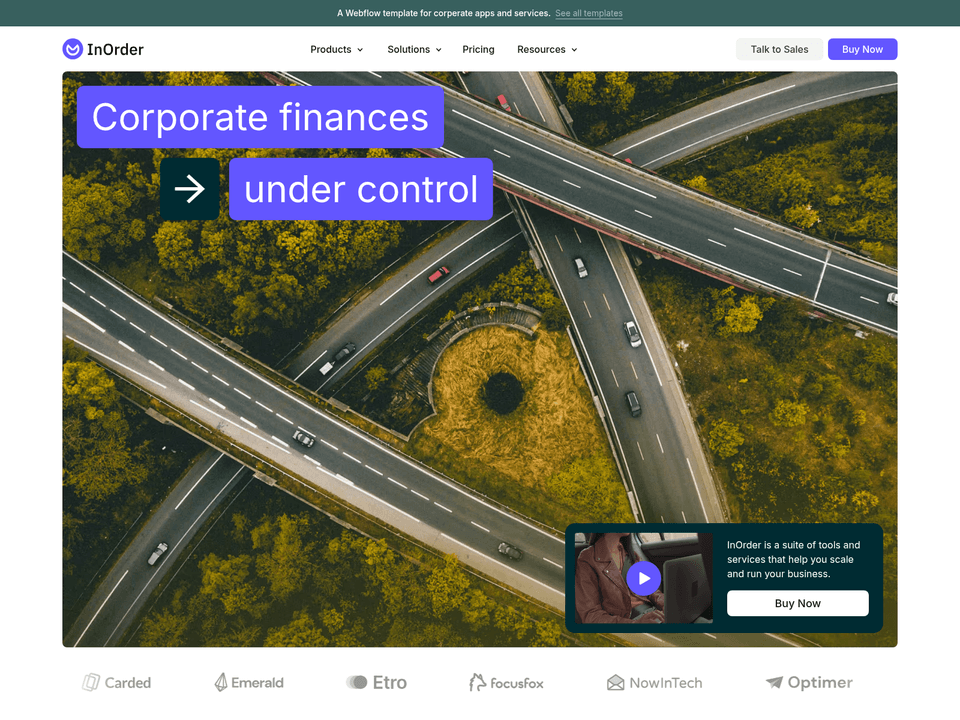Image resolution: width=960 pixels, height=720 pixels.
Task: Click the white Buy Now card button
Action: (x=797, y=603)
